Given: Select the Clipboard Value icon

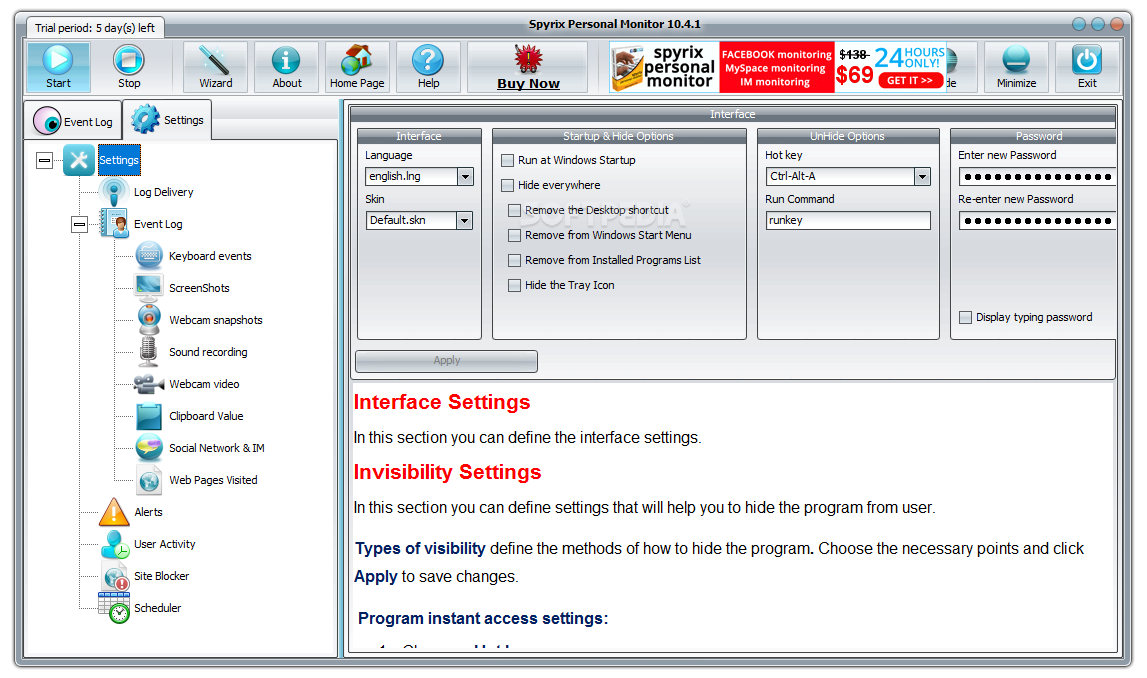Looking at the screenshot, I should point(149,416).
